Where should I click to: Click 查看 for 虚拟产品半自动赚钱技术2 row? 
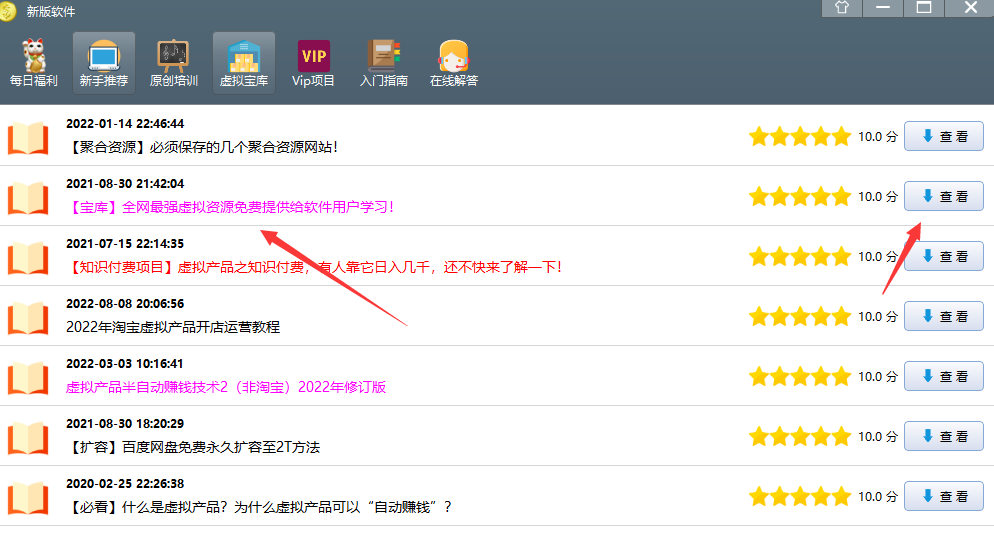(x=943, y=376)
